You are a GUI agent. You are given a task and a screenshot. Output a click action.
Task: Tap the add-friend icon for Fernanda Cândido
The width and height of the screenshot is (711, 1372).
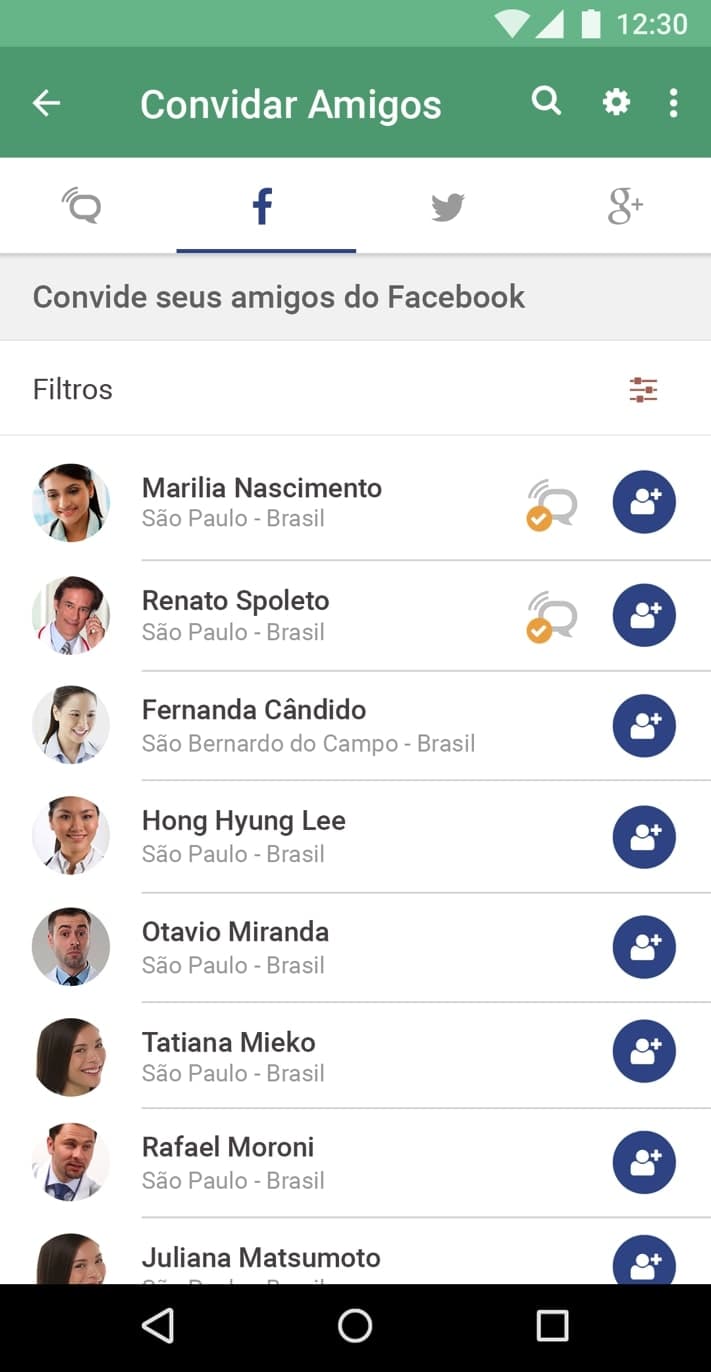tap(645, 726)
